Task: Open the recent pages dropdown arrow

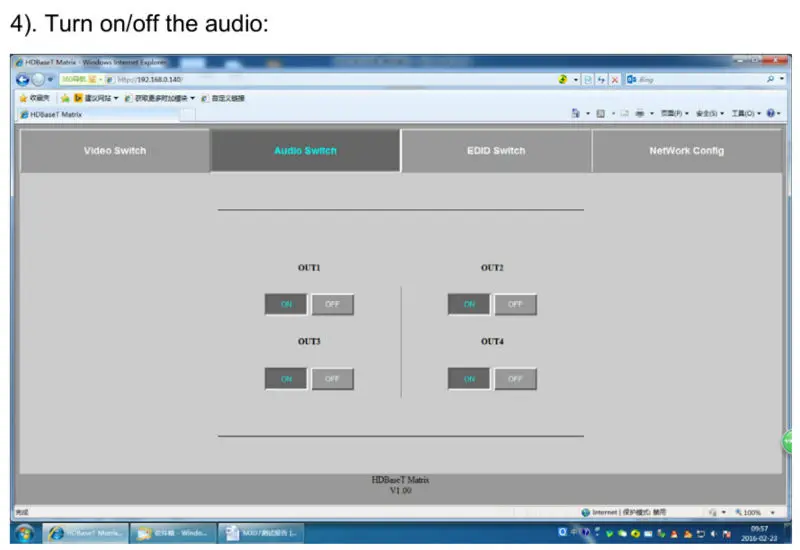Action: point(51,80)
